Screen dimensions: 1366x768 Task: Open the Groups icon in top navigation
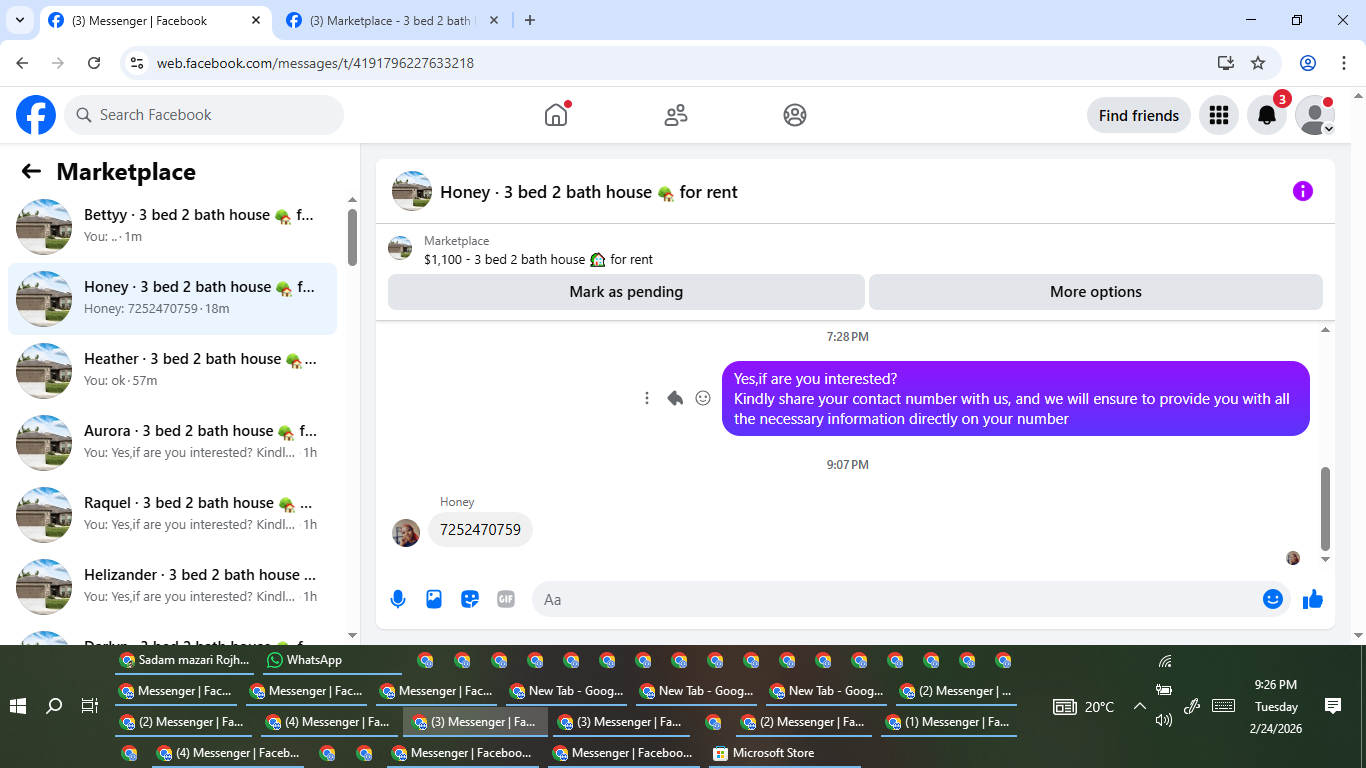point(795,115)
